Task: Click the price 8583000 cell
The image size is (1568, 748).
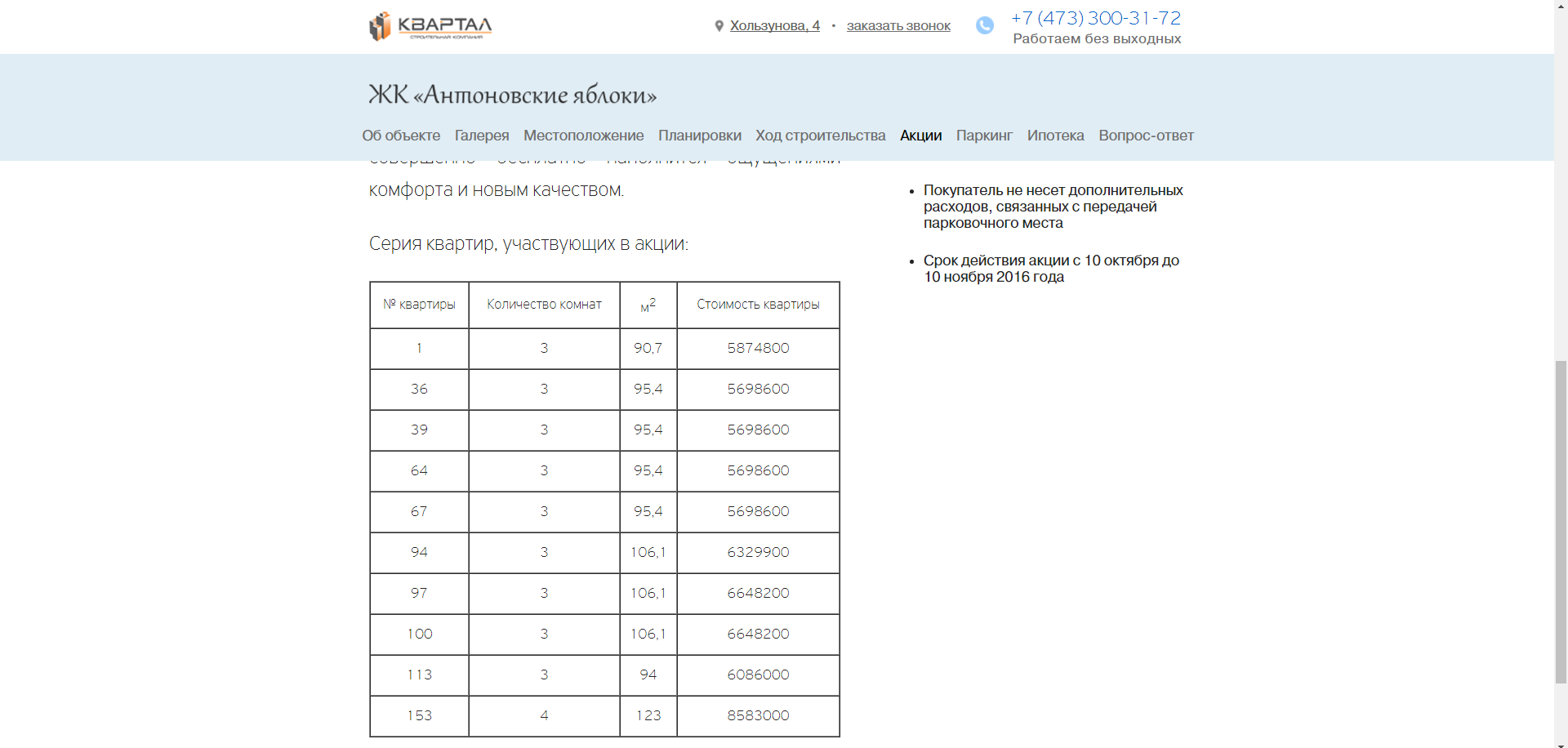Action: click(x=758, y=716)
